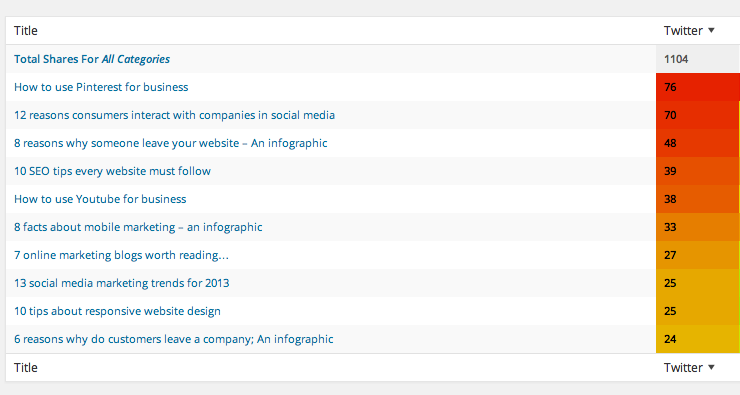The image size is (740, 395).
Task: Select the Twitter count cell 70
Action: click(698, 115)
